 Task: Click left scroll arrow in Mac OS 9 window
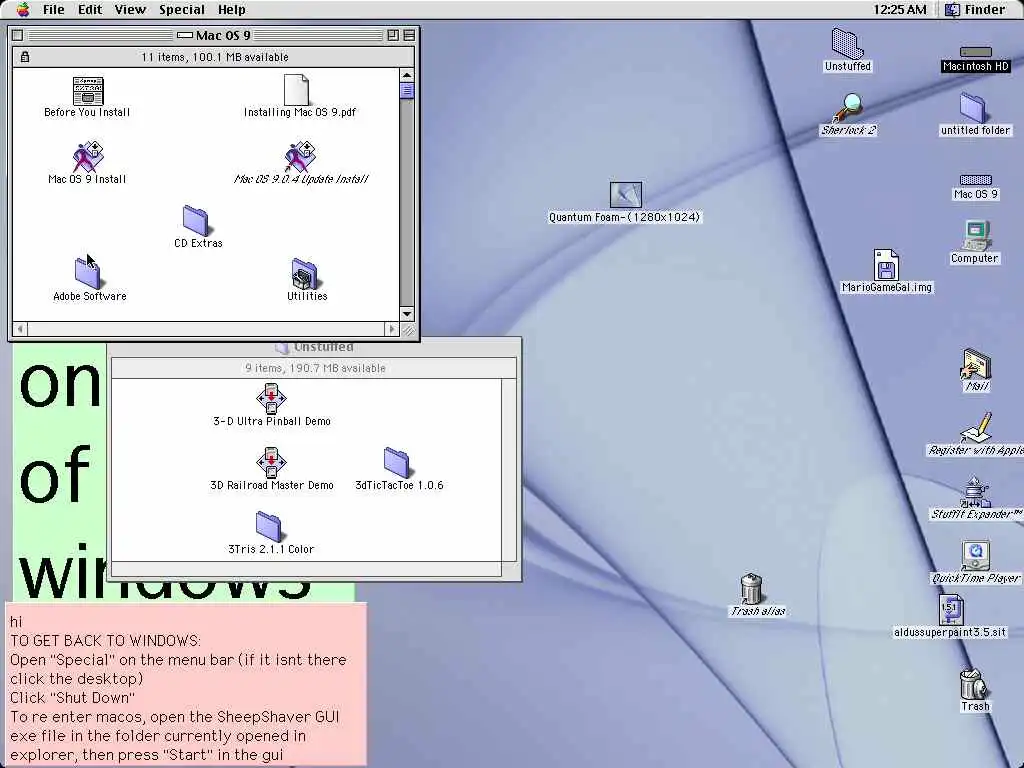pyautogui.click(x=20, y=328)
